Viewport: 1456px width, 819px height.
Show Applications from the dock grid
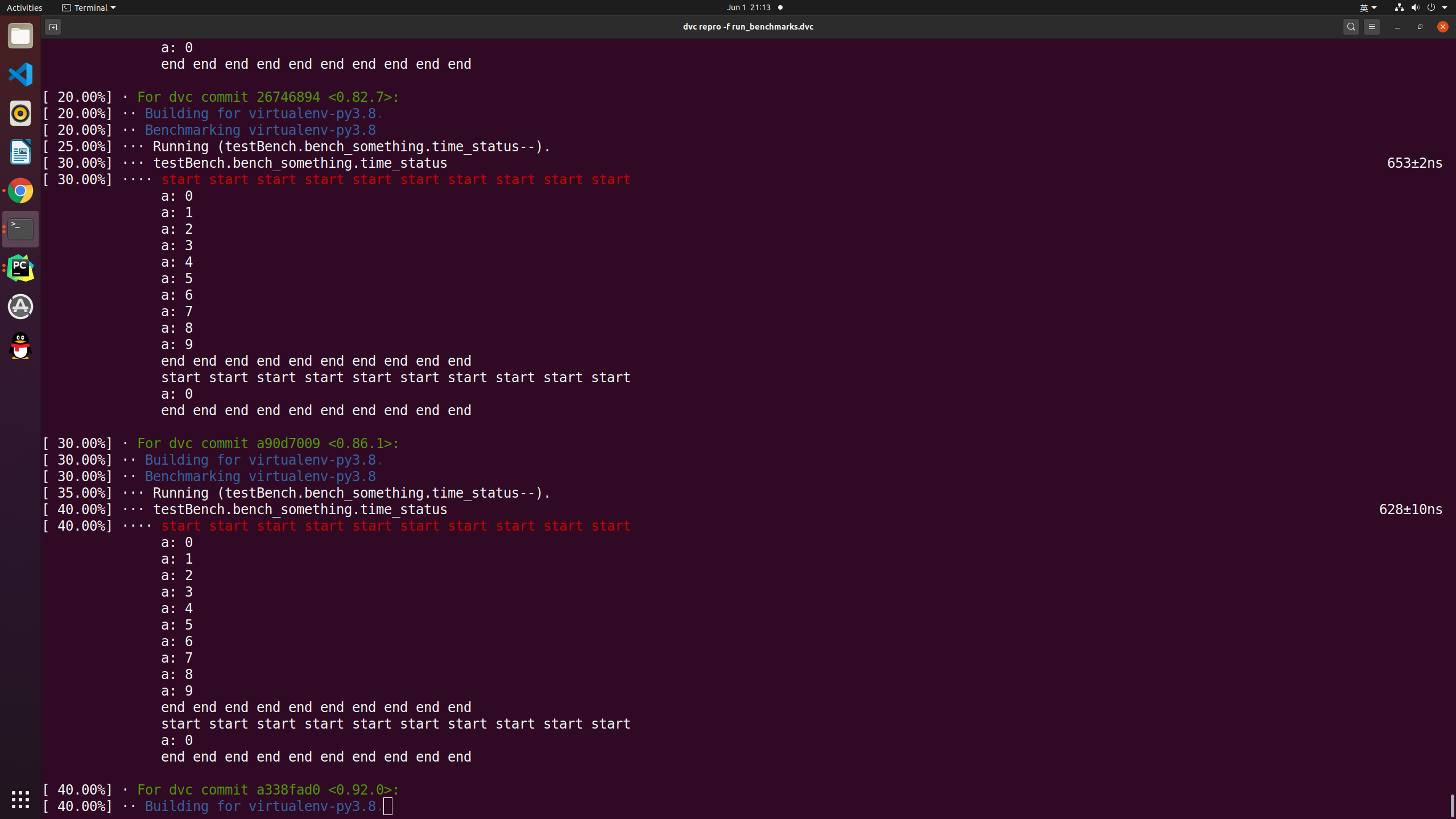click(x=20, y=800)
